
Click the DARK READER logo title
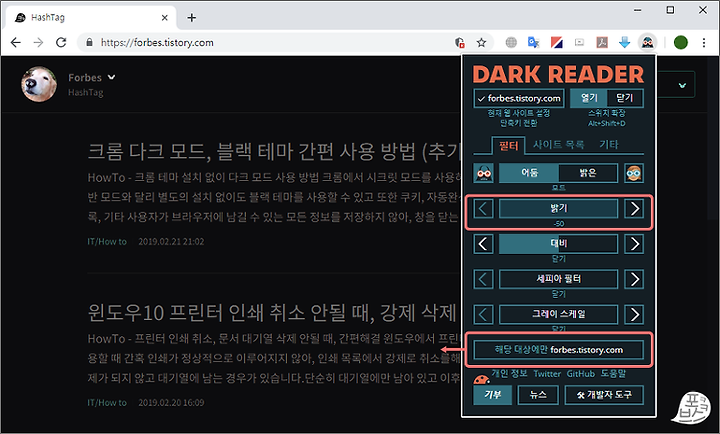coord(558,74)
